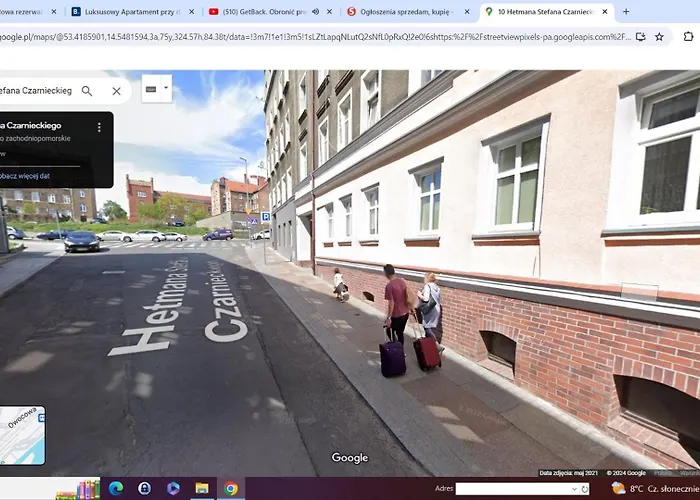Click the install app icon in address bar

[x=641, y=37]
